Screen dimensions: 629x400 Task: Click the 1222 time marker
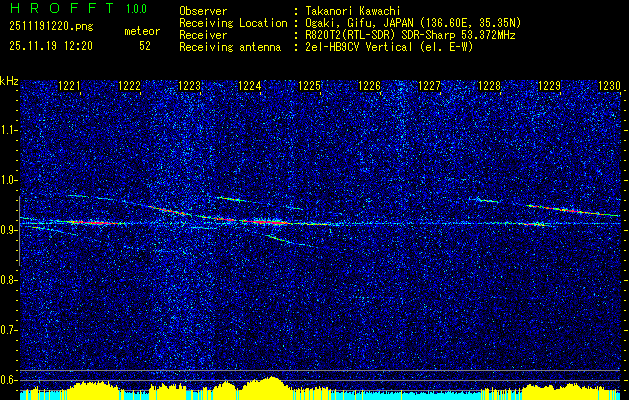pyautogui.click(x=130, y=86)
